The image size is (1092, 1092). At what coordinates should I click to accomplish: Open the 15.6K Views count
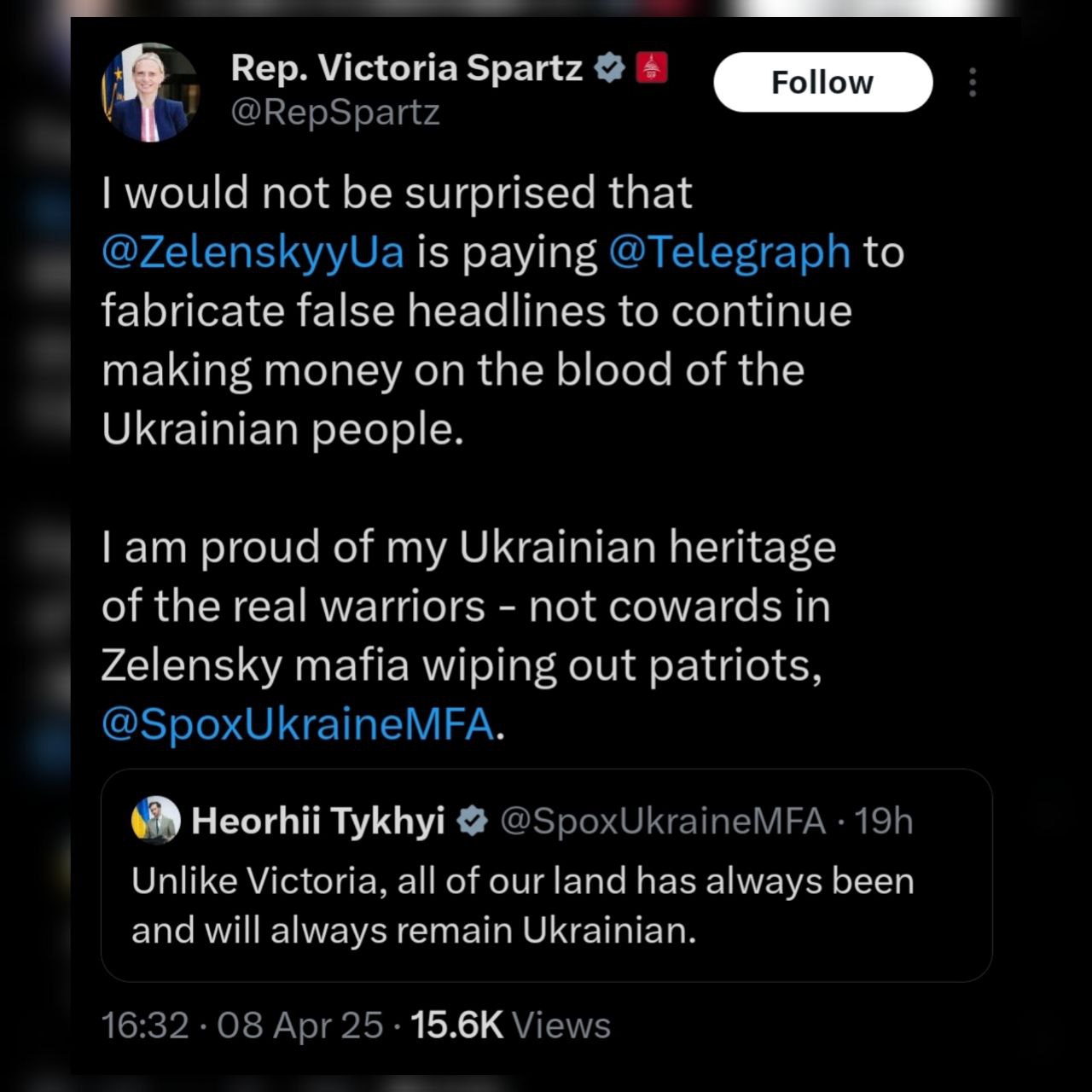coord(510,1025)
